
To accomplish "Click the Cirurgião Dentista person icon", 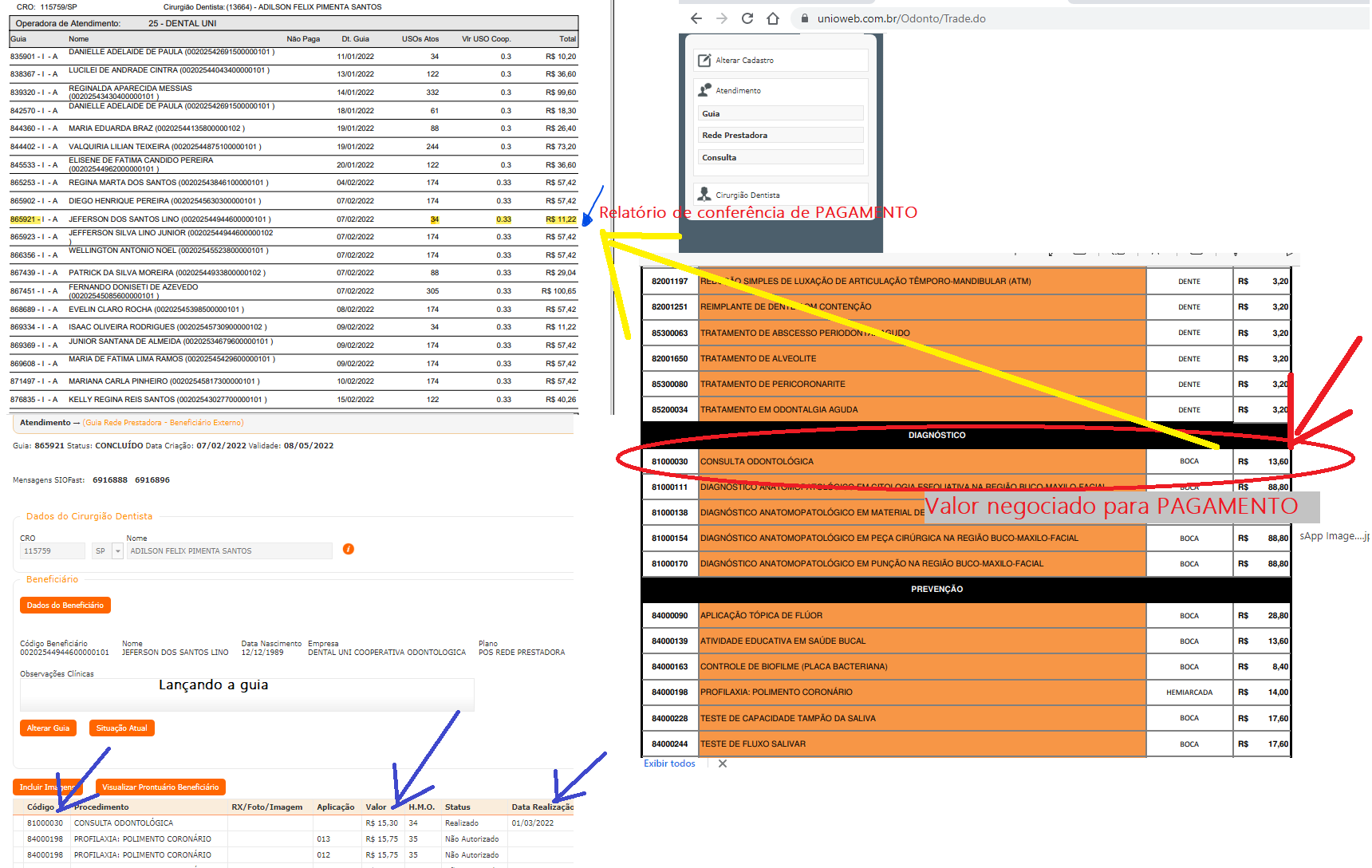I will point(704,195).
